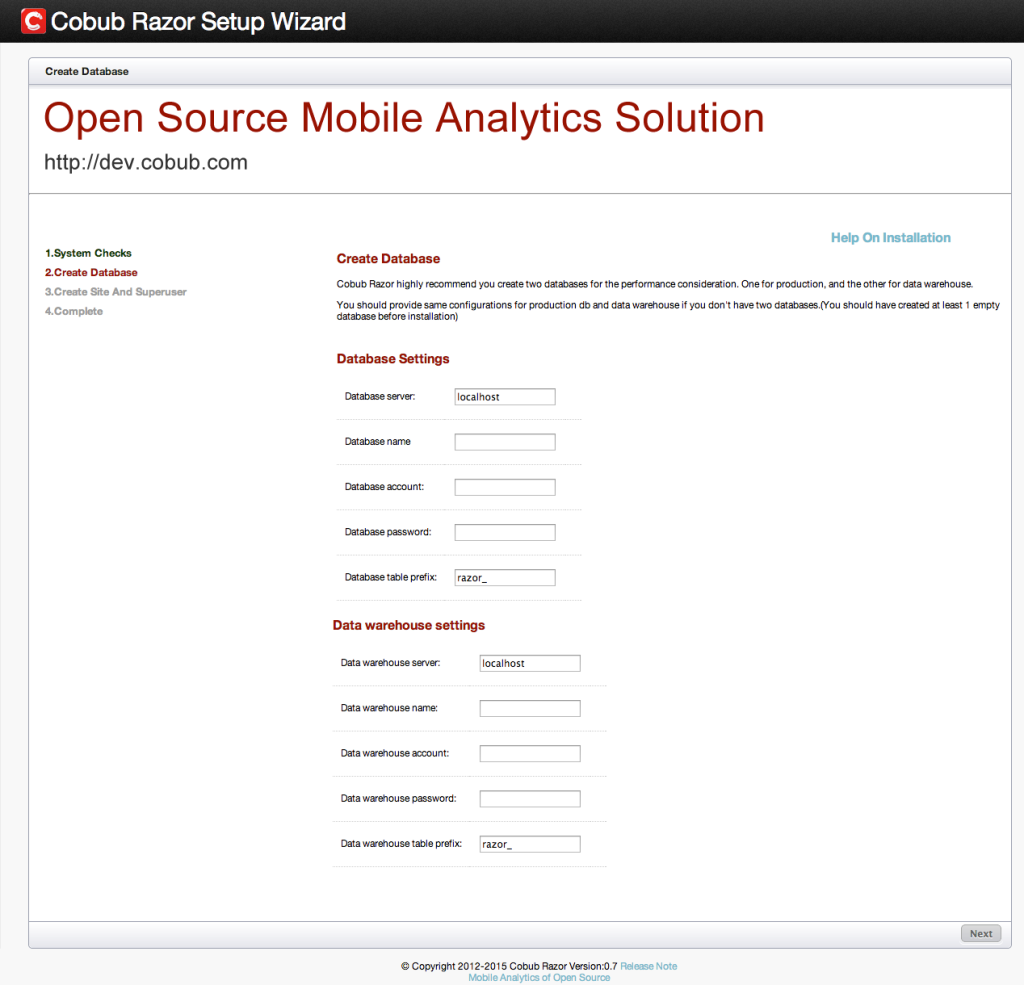This screenshot has width=1024, height=985.
Task: Click the Next button
Action: click(x=980, y=933)
